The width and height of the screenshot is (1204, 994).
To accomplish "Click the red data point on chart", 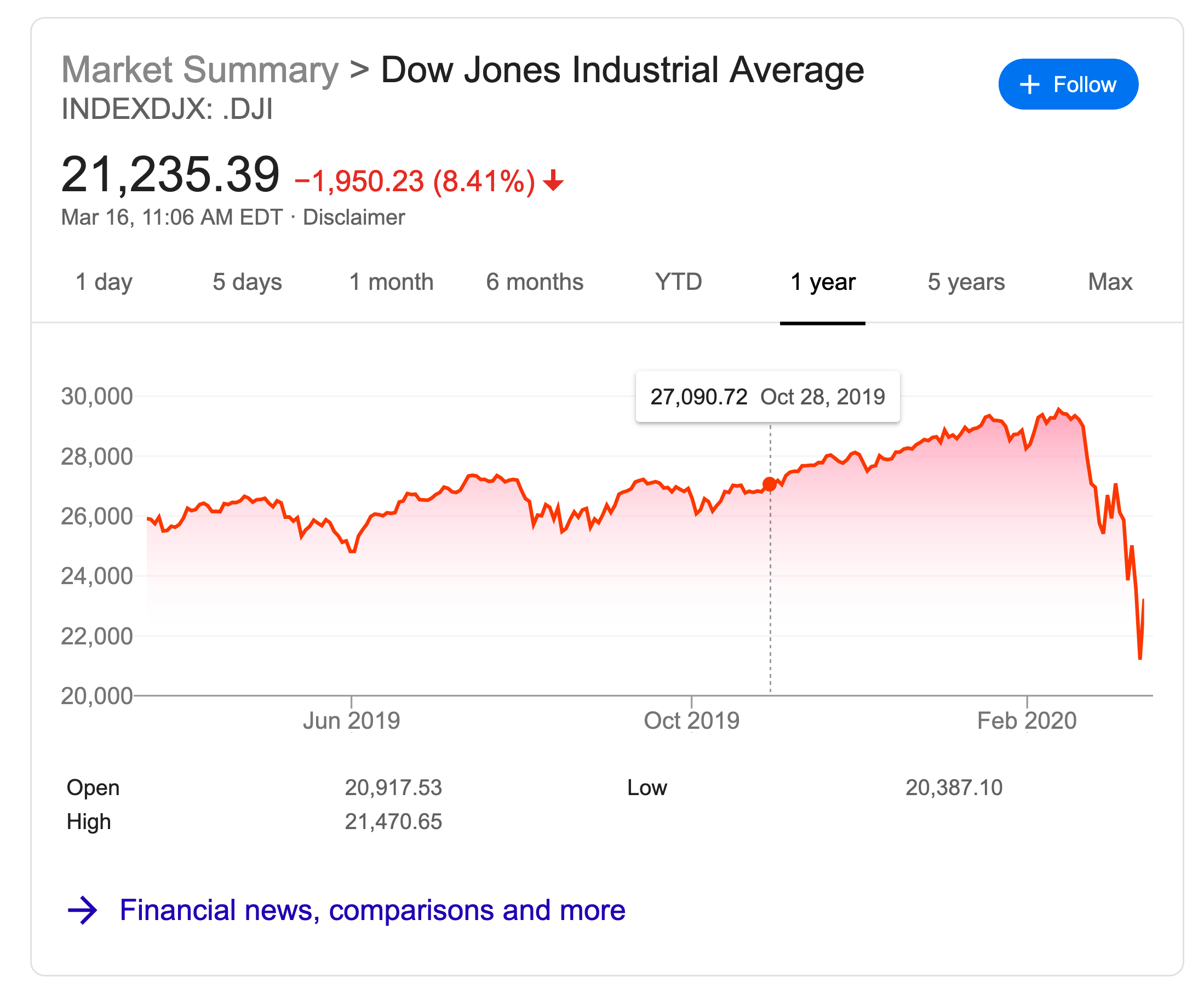I will tap(770, 484).
